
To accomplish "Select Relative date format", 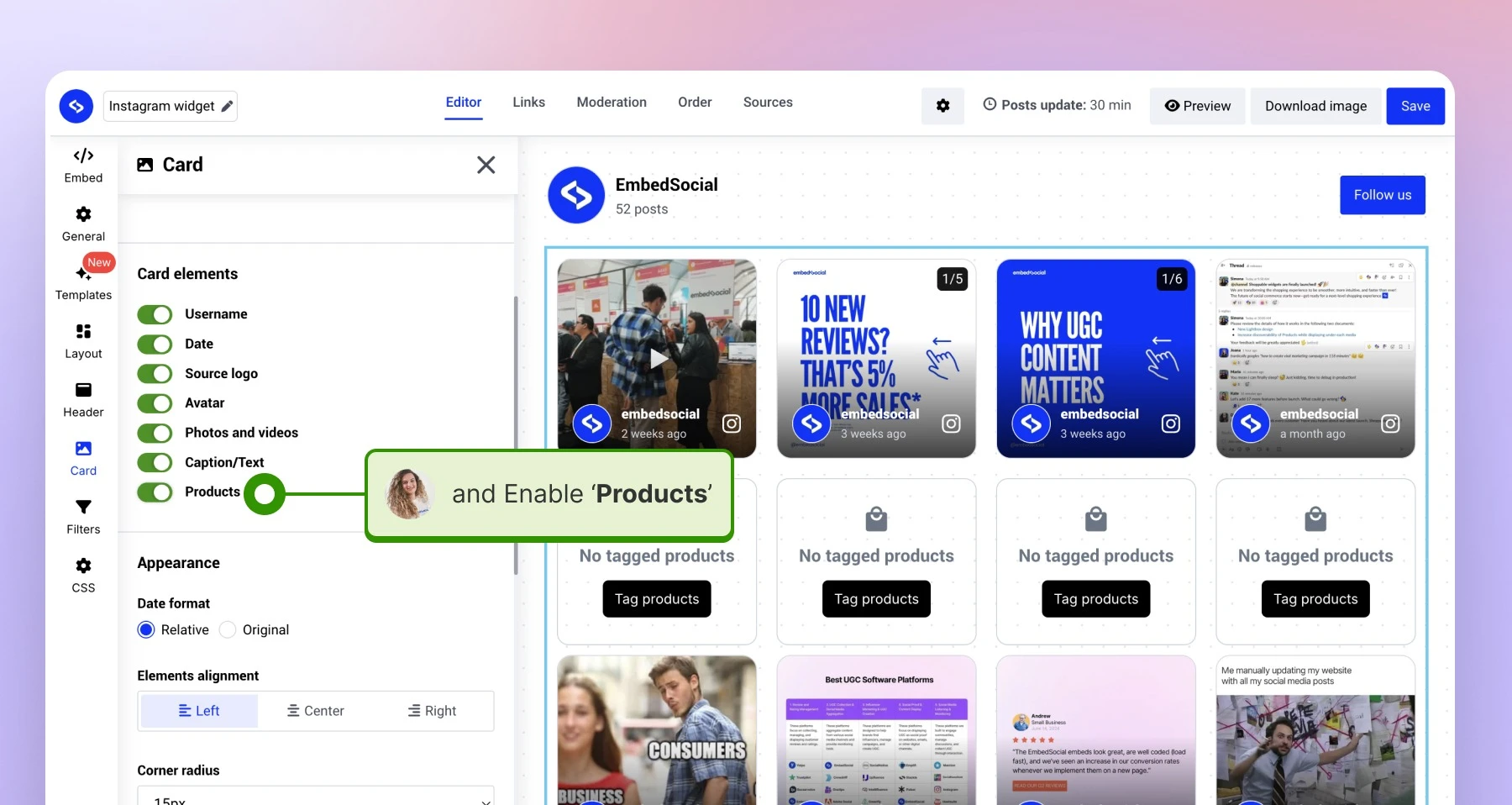I will tap(146, 629).
